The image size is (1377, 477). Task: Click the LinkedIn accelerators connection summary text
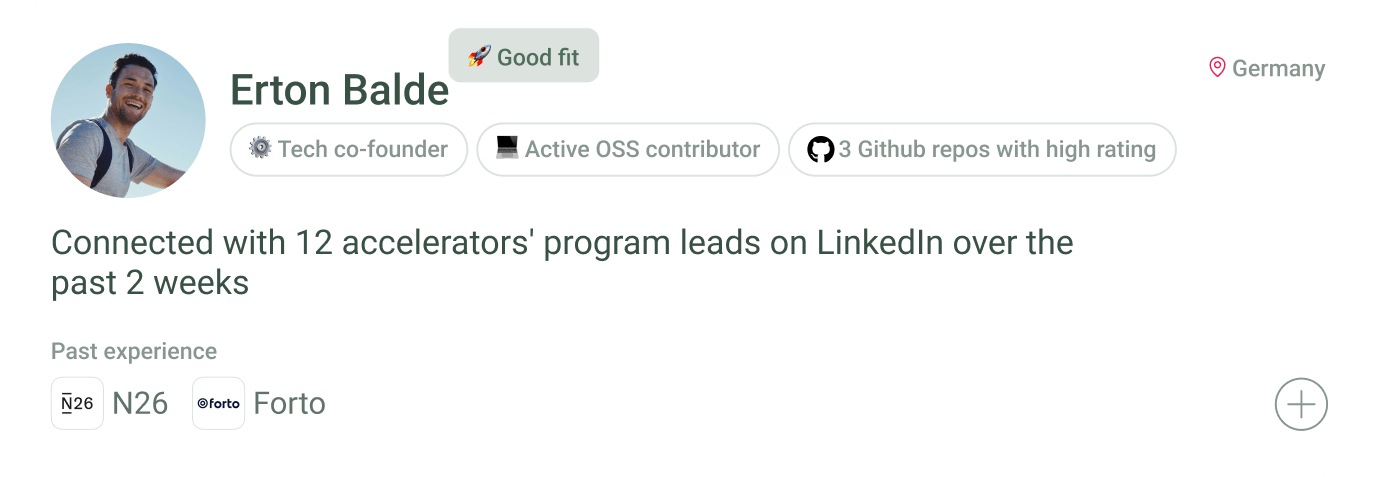tap(561, 243)
